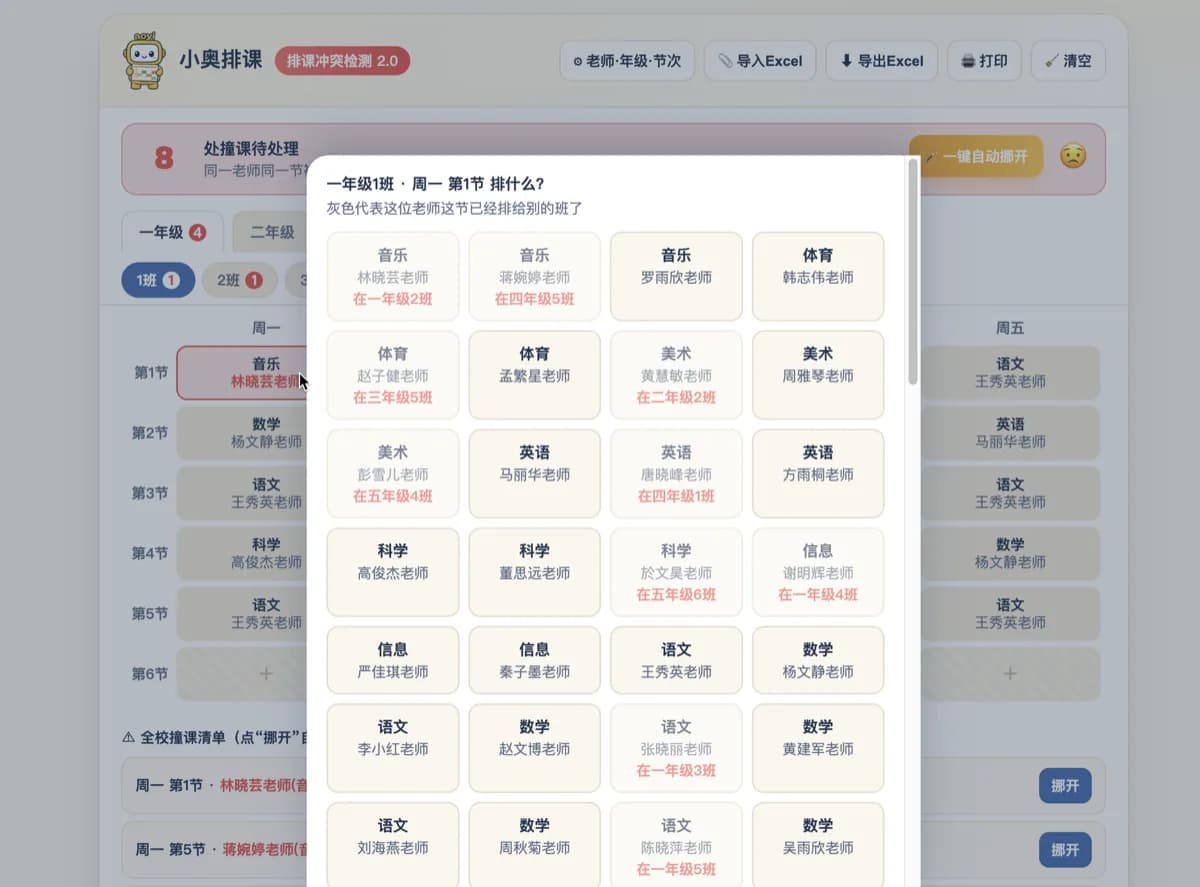Click the 打印 print button
The image size is (1200, 887).
coord(984,61)
